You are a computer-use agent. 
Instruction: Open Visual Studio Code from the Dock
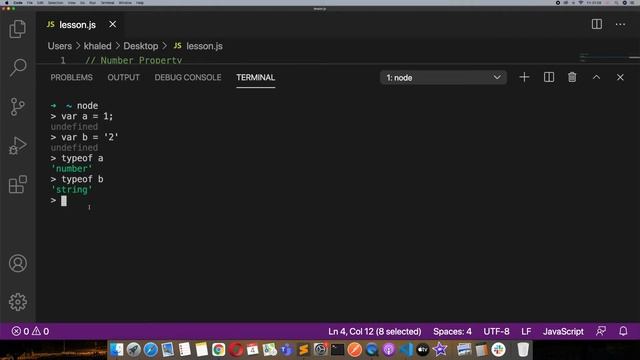[406, 350]
